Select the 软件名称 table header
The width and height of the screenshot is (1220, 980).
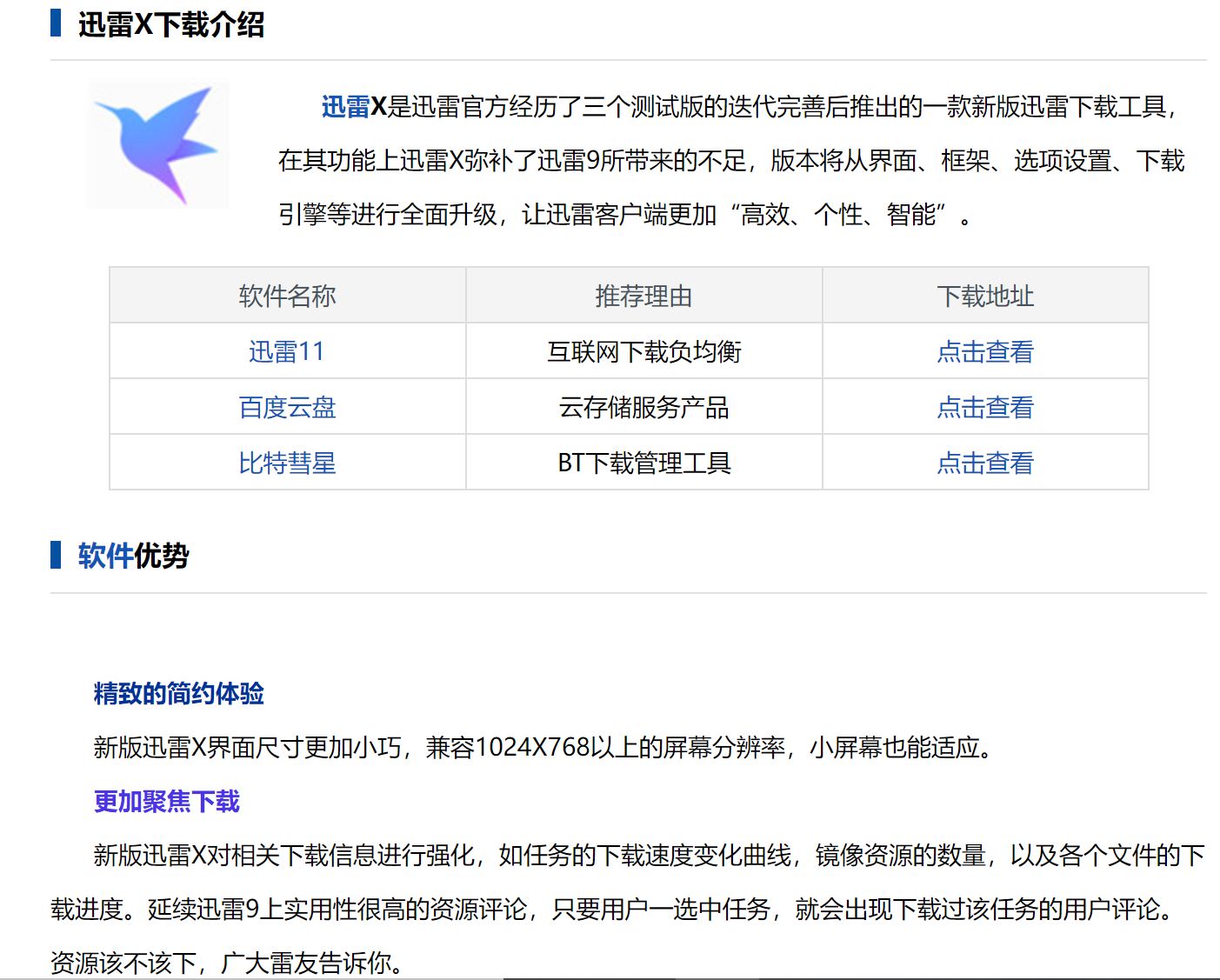pyautogui.click(x=287, y=296)
